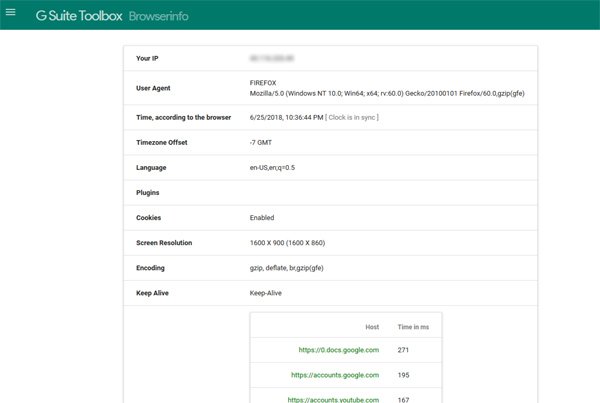Click 'Time, according to the browser' label
Screen dimensions: 600x403
(x=184, y=117)
